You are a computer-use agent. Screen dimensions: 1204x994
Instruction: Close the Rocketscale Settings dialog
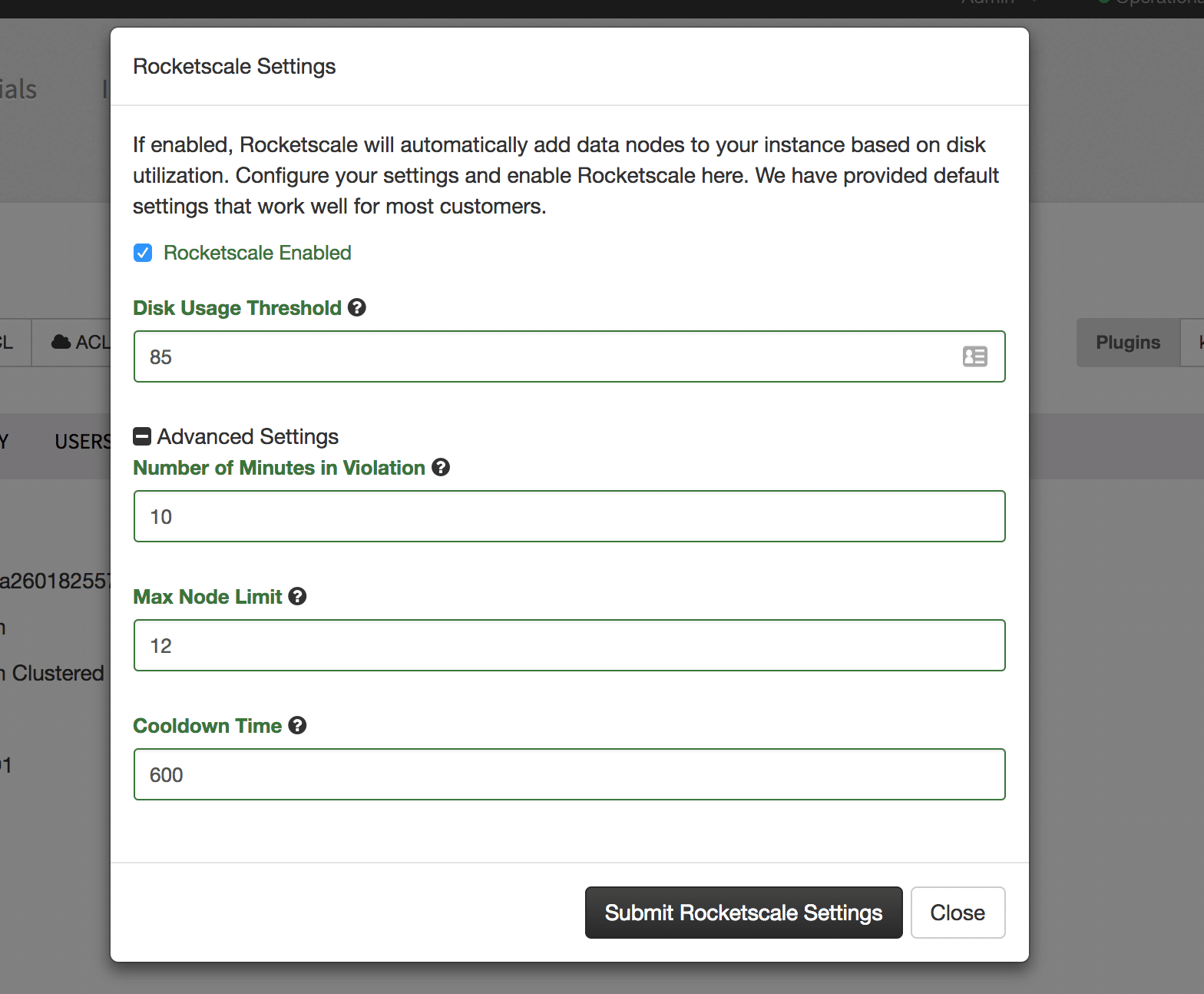tap(957, 913)
